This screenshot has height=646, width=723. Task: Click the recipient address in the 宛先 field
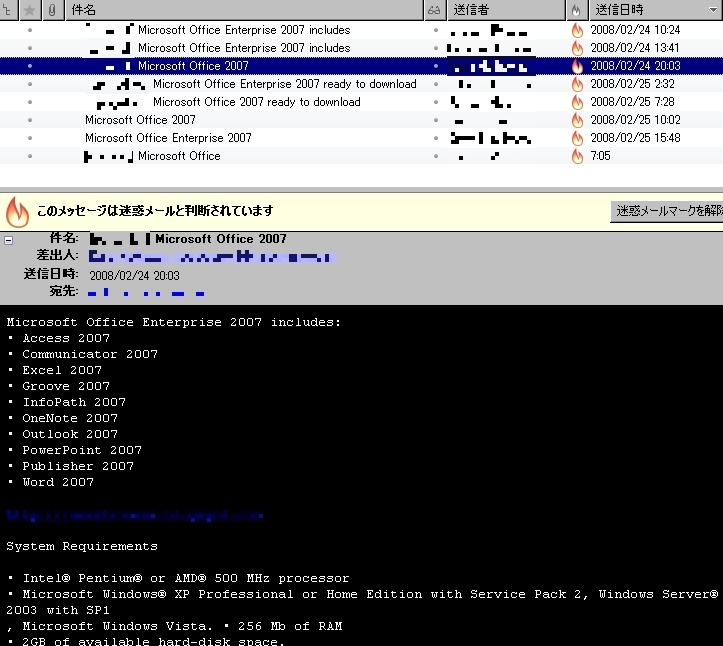click(146, 293)
